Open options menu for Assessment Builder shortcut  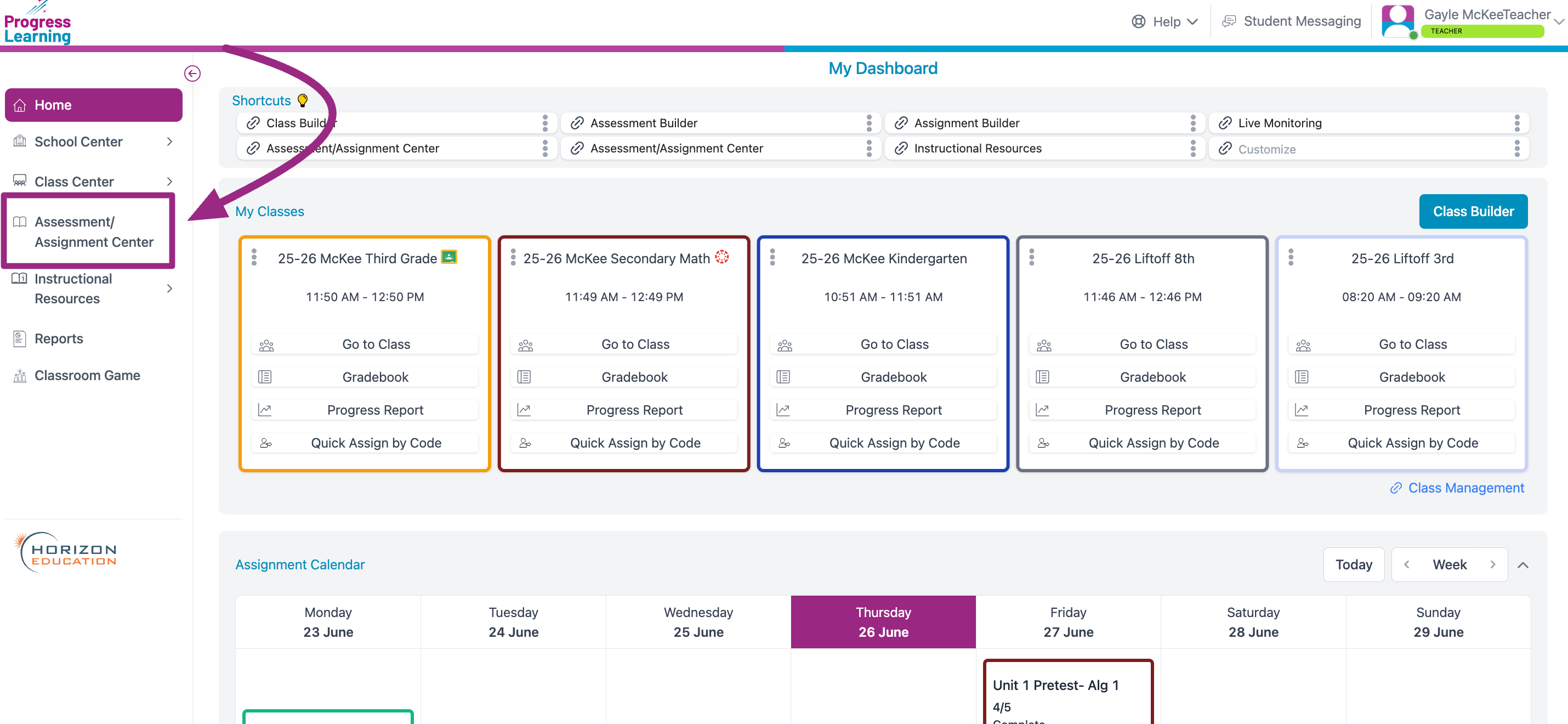(868, 123)
